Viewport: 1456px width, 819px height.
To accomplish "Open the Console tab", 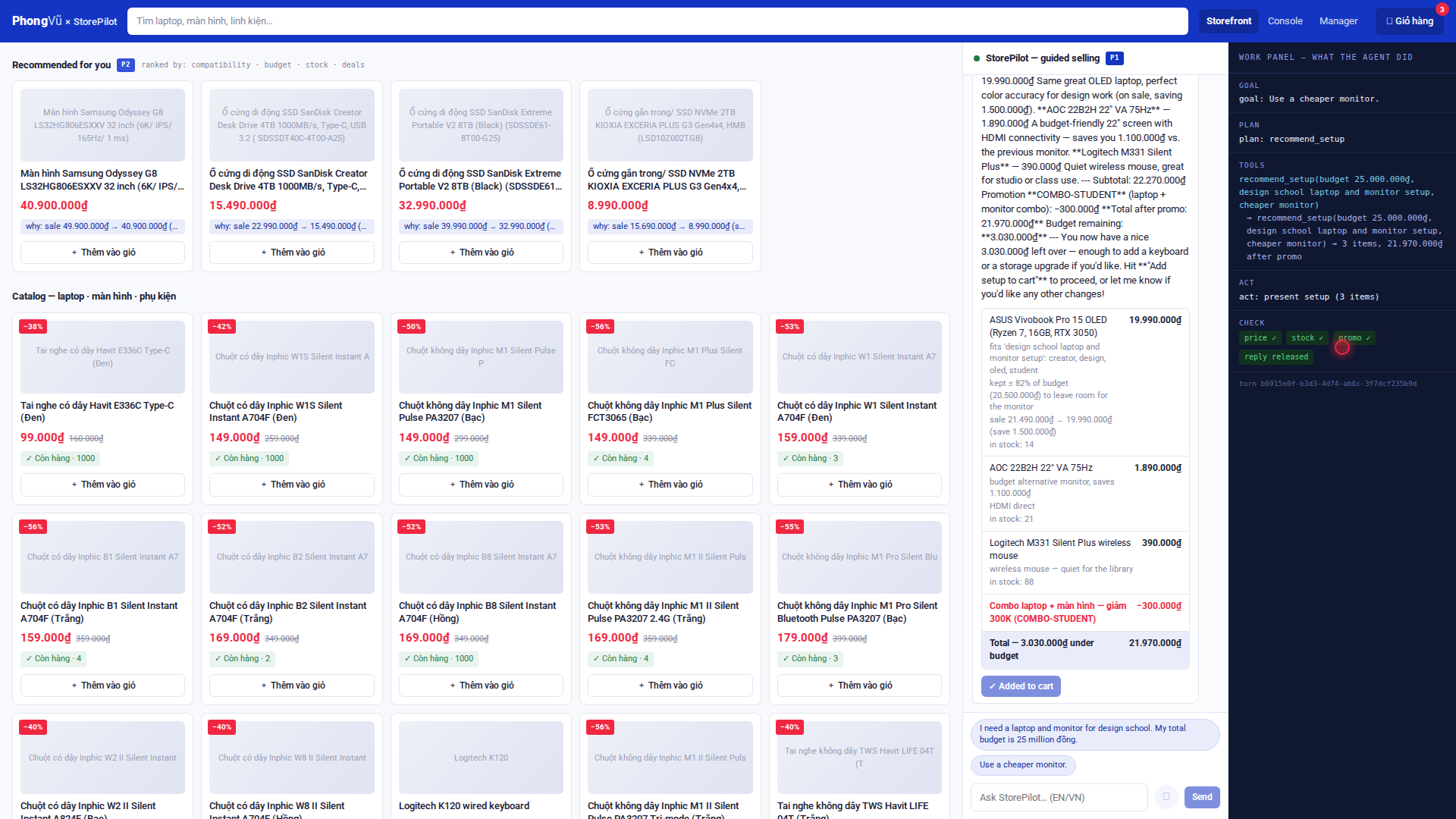I will [1285, 21].
